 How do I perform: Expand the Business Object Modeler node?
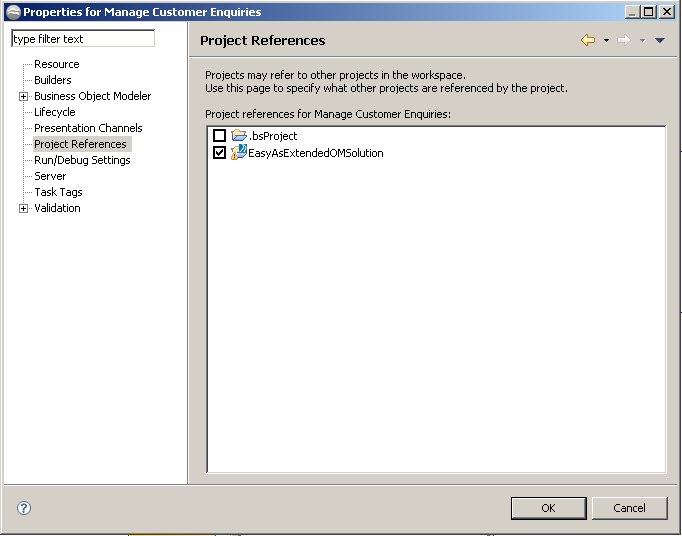(x=23, y=96)
